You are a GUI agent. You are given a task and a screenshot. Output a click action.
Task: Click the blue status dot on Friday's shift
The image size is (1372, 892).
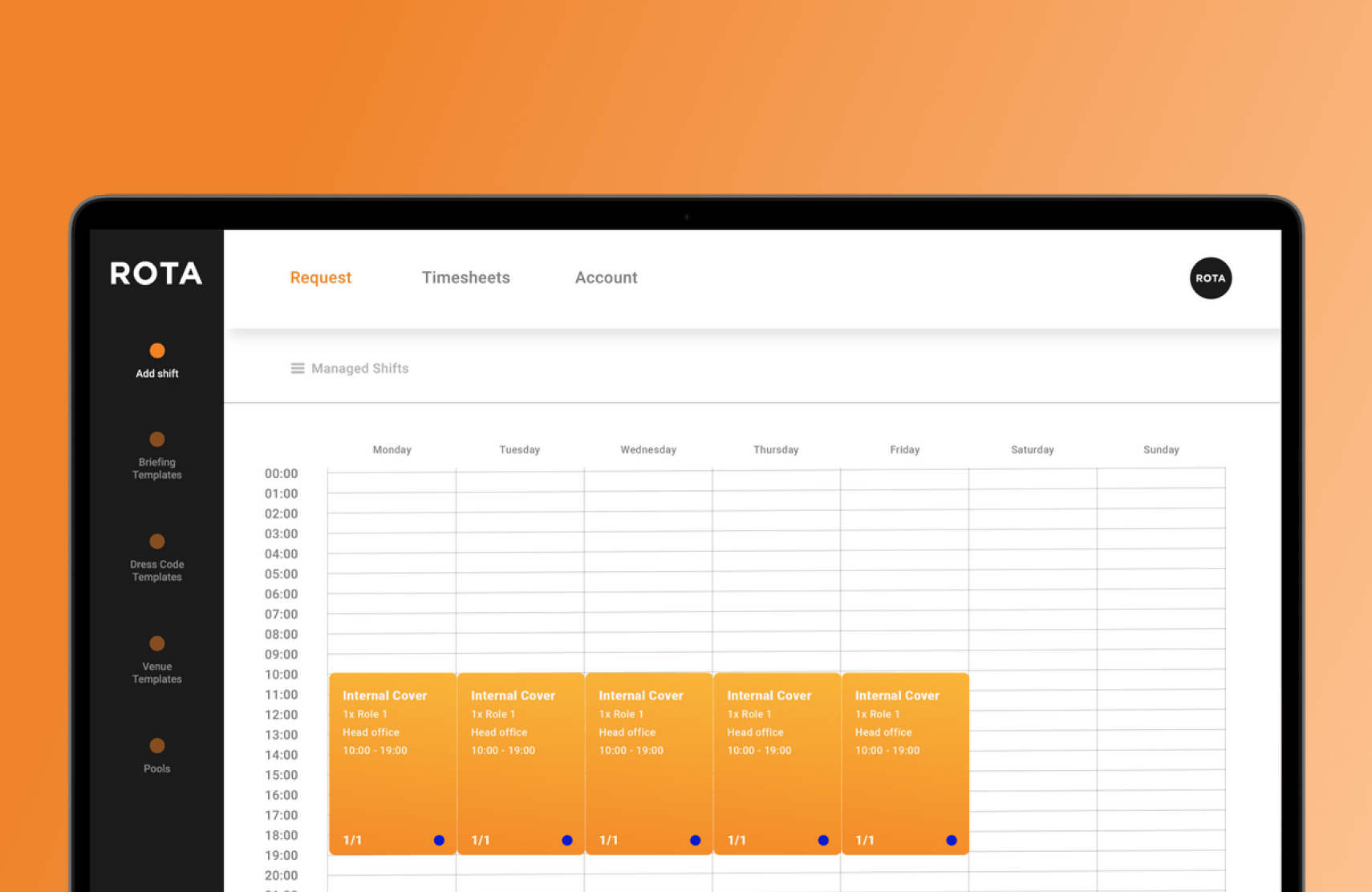pyautogui.click(x=952, y=840)
